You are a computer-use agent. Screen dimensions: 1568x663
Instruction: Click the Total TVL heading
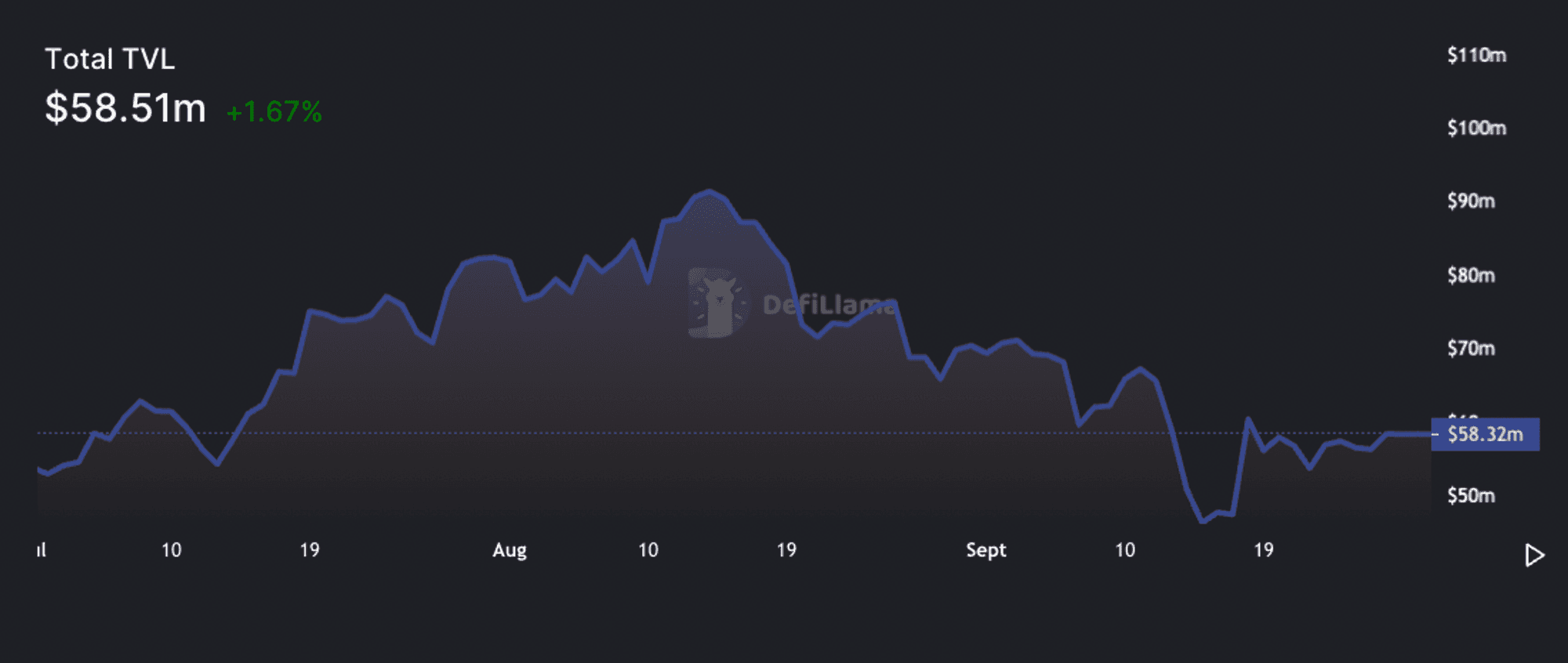click(x=110, y=59)
